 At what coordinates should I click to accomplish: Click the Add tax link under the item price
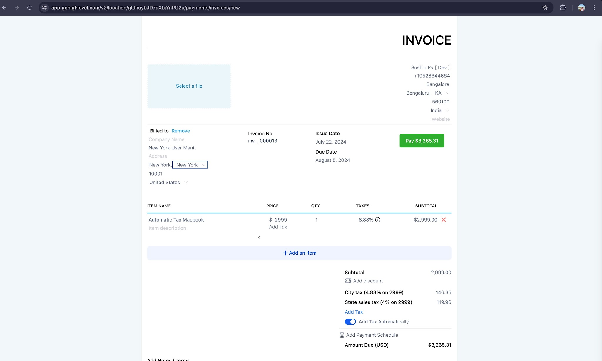(278, 227)
